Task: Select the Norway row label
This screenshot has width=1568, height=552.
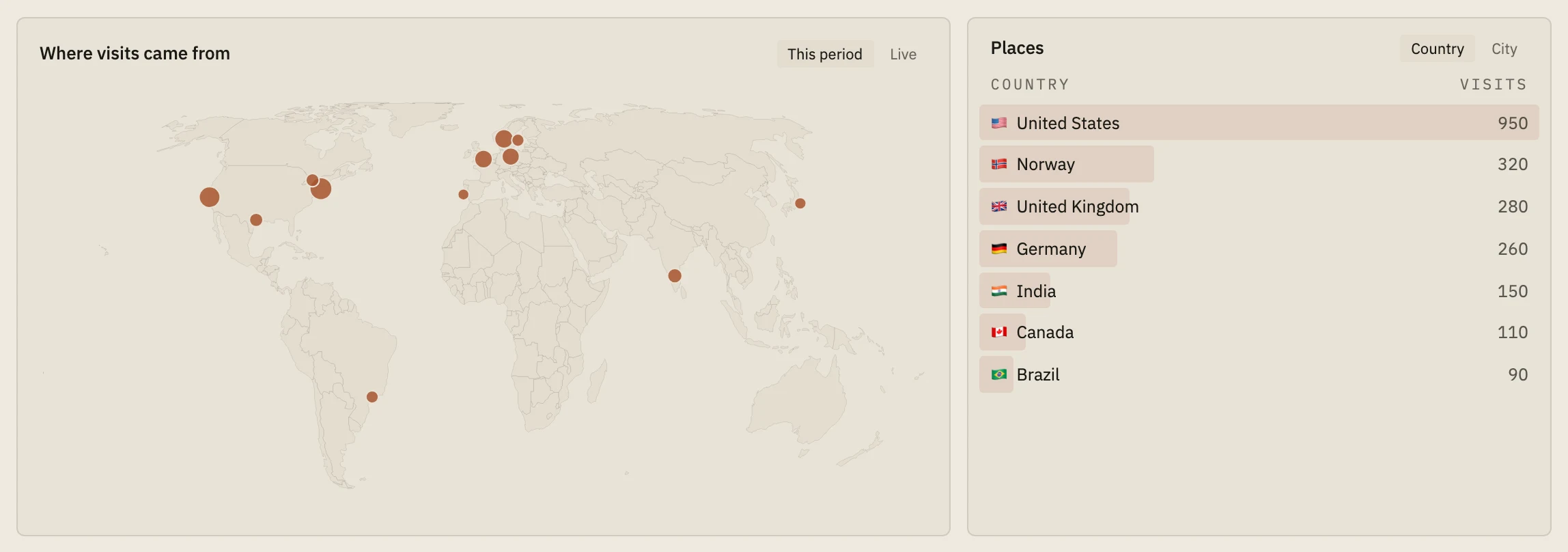Action: click(x=1046, y=164)
